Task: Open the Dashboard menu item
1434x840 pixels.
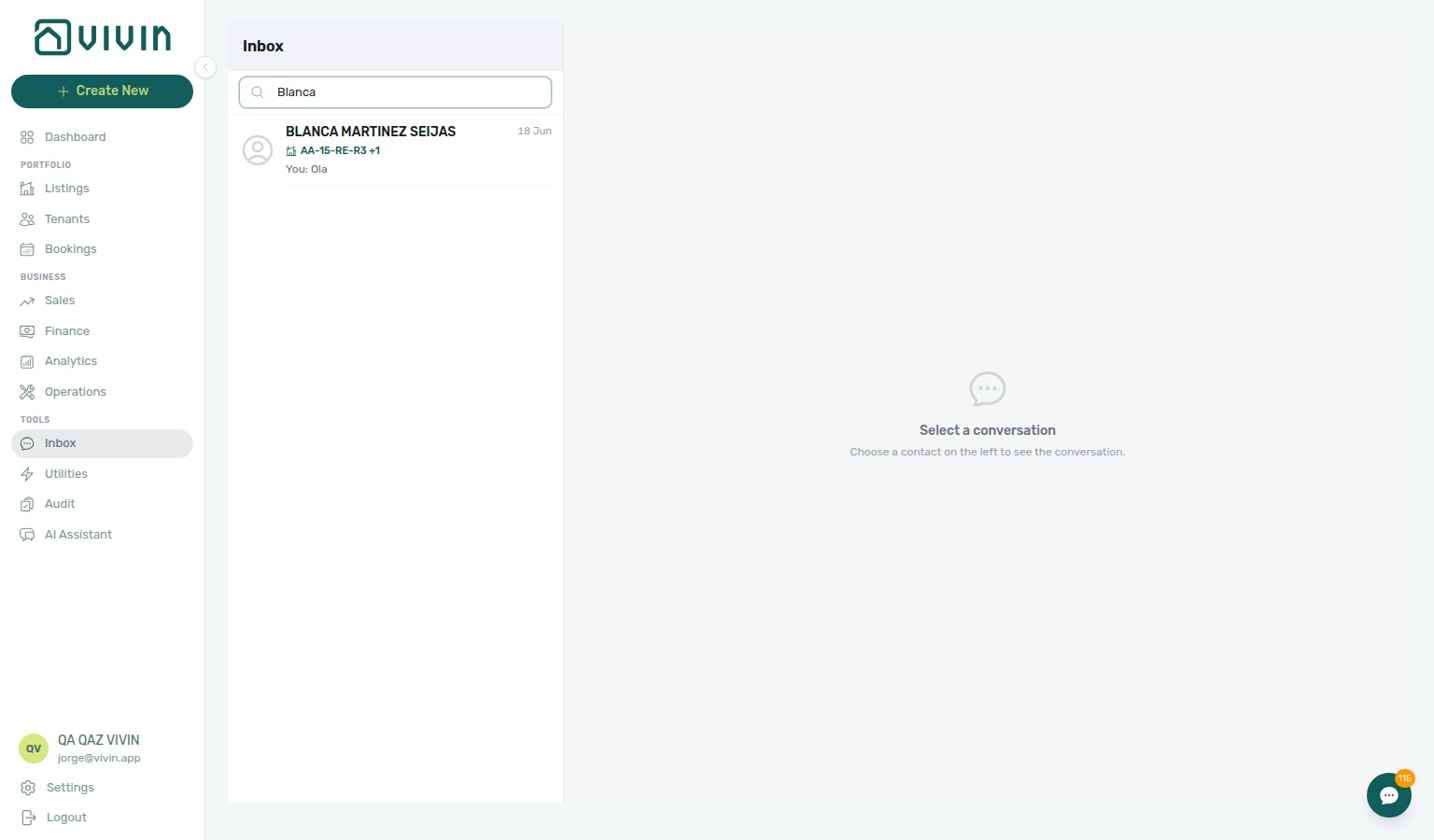Action: [x=102, y=137]
